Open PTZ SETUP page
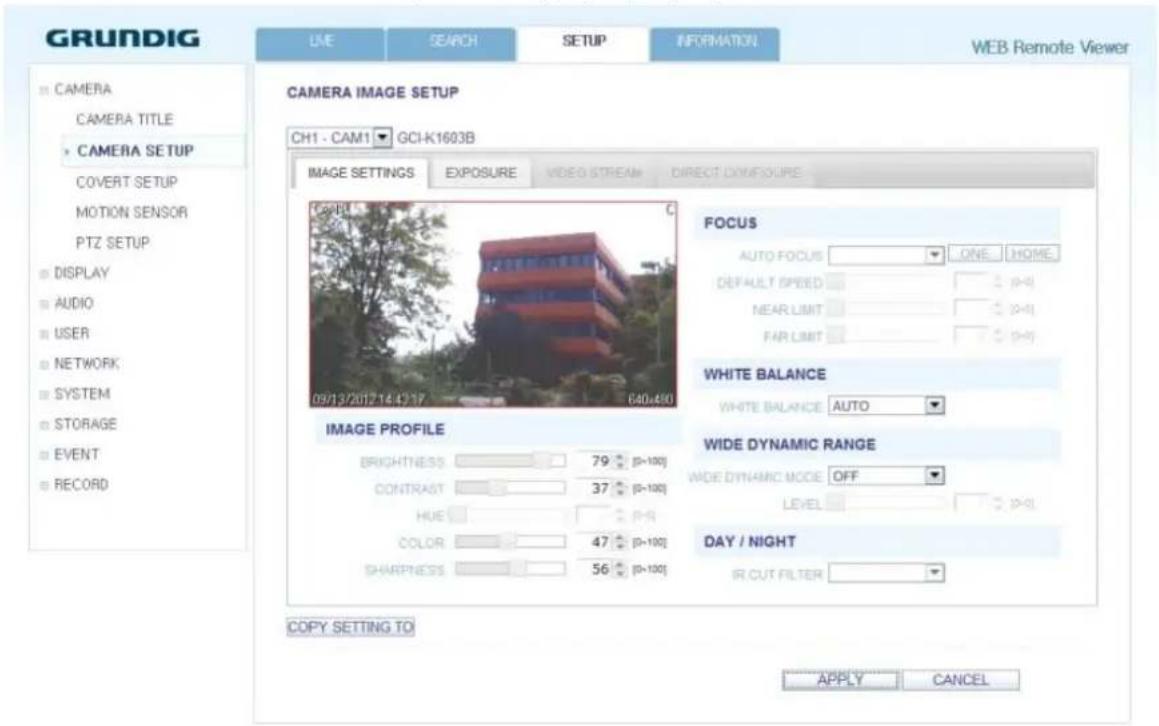The image size is (1159, 726). coord(112,243)
